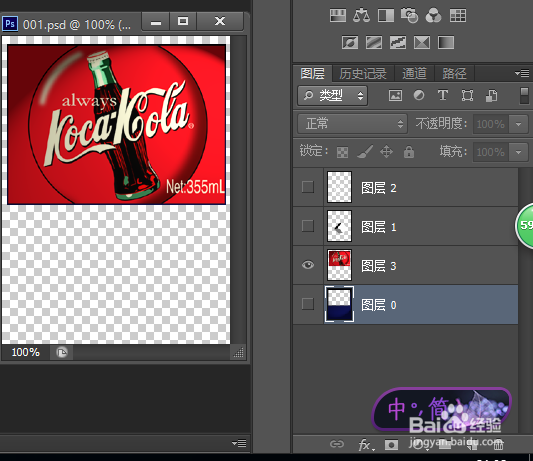Show 图层 1 visibility
This screenshot has width=533, height=461.
308,226
